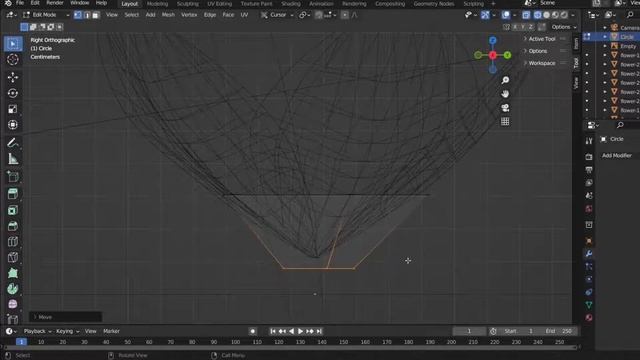Screen dimensions: 640x360
Task: Jump to the end frame
Action: pos(319,331)
